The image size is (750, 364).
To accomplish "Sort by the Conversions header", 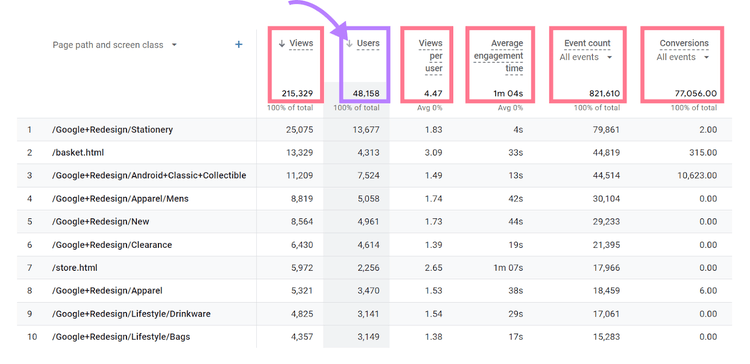I will [x=684, y=43].
